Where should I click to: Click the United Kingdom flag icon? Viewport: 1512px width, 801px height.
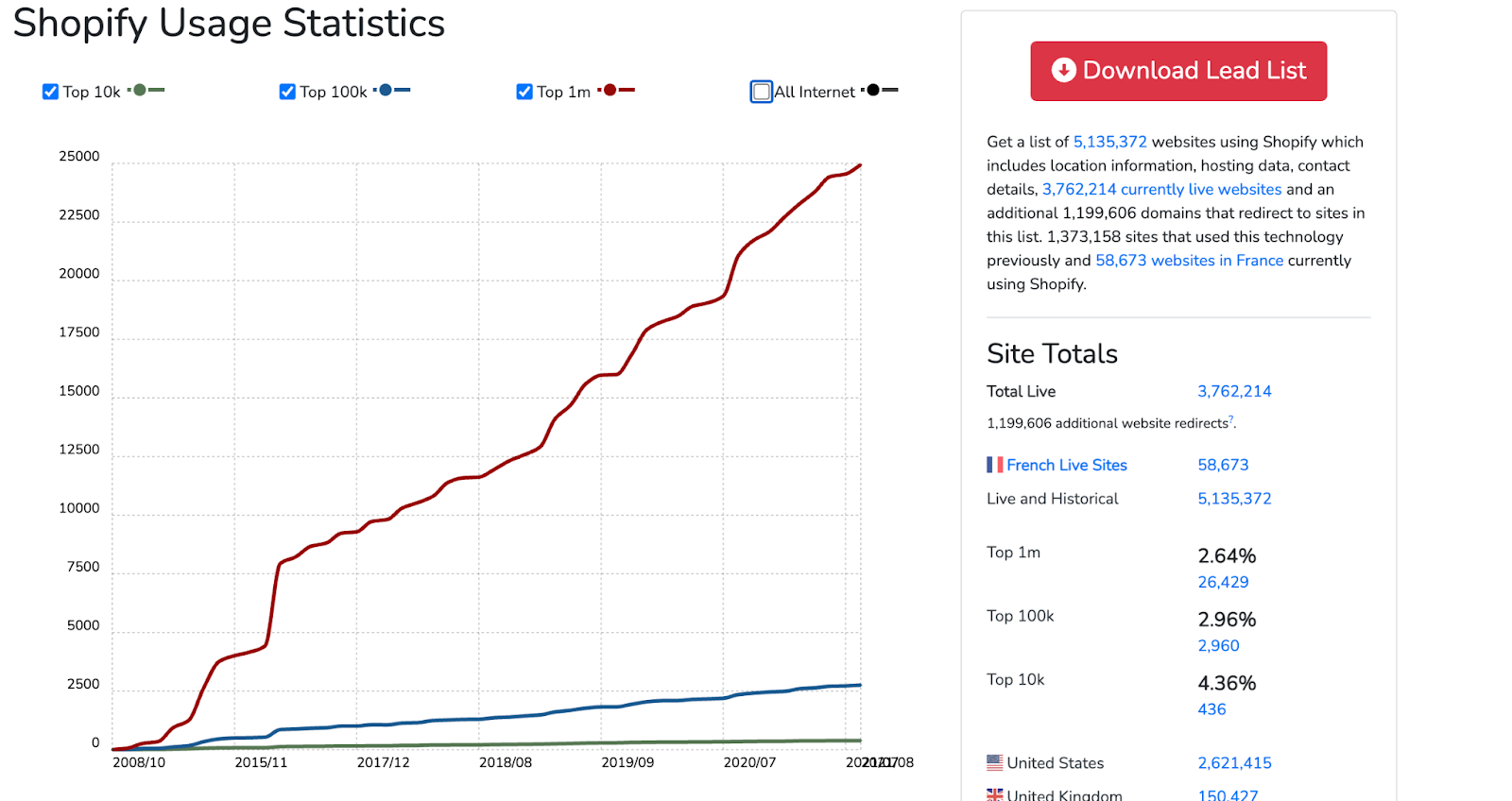(995, 794)
